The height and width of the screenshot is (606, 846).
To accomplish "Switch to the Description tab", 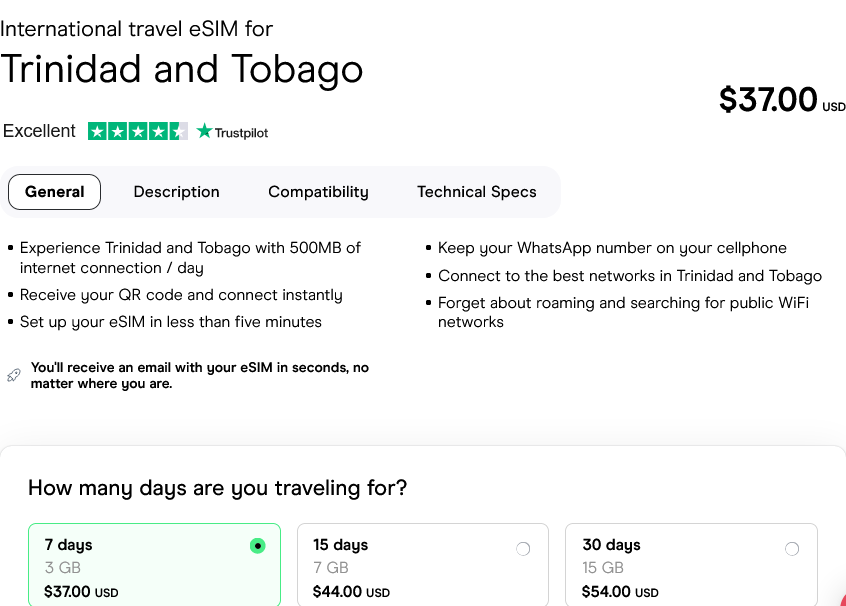I will coord(176,192).
